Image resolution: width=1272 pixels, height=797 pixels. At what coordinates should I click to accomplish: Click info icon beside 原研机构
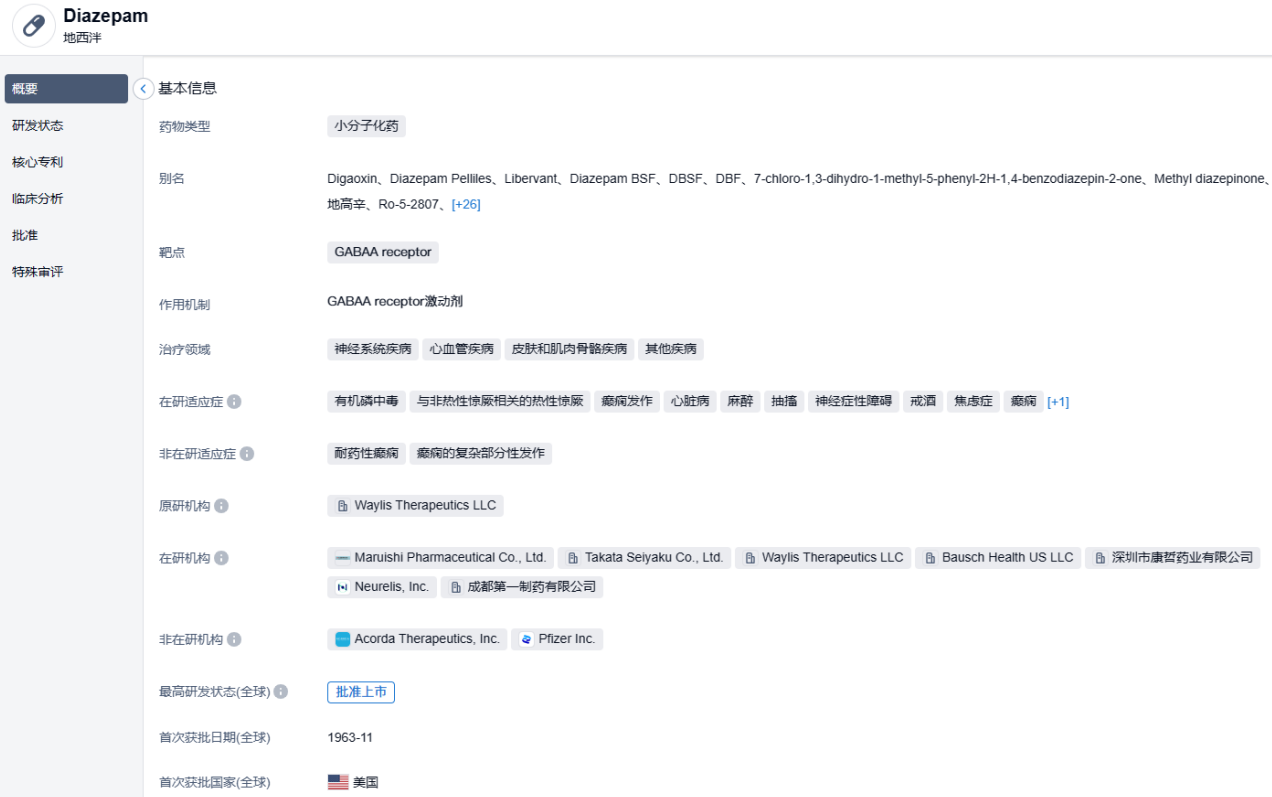(x=221, y=506)
